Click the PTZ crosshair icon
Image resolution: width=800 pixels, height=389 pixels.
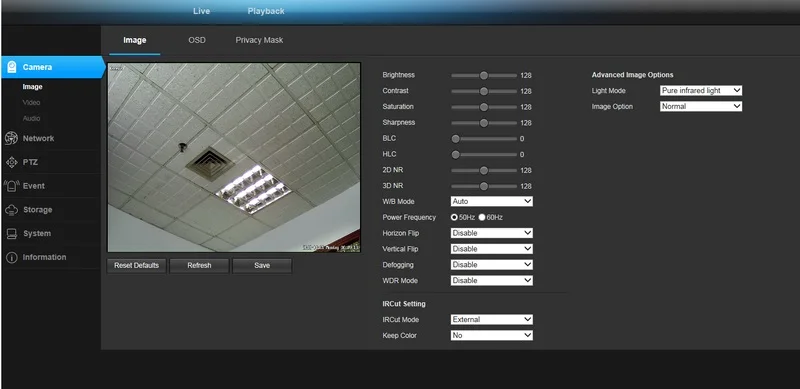(x=11, y=162)
